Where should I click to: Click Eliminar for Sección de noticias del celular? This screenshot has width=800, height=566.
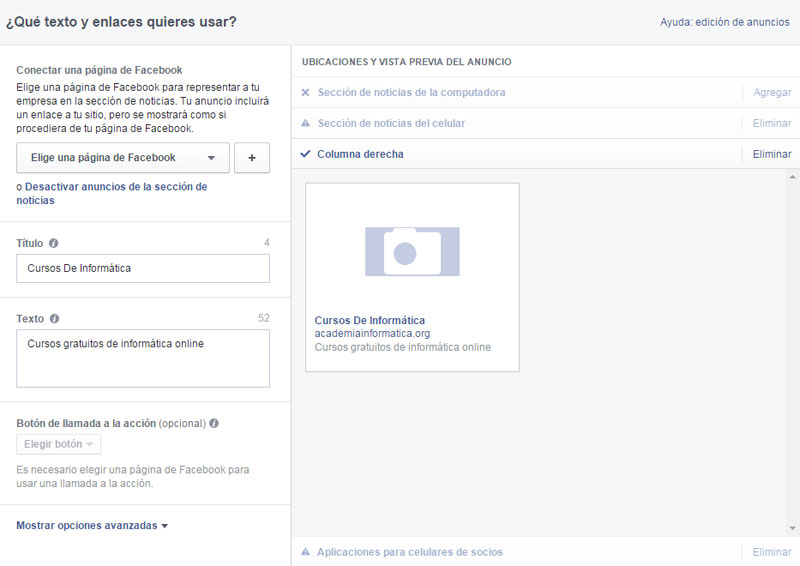pos(772,123)
